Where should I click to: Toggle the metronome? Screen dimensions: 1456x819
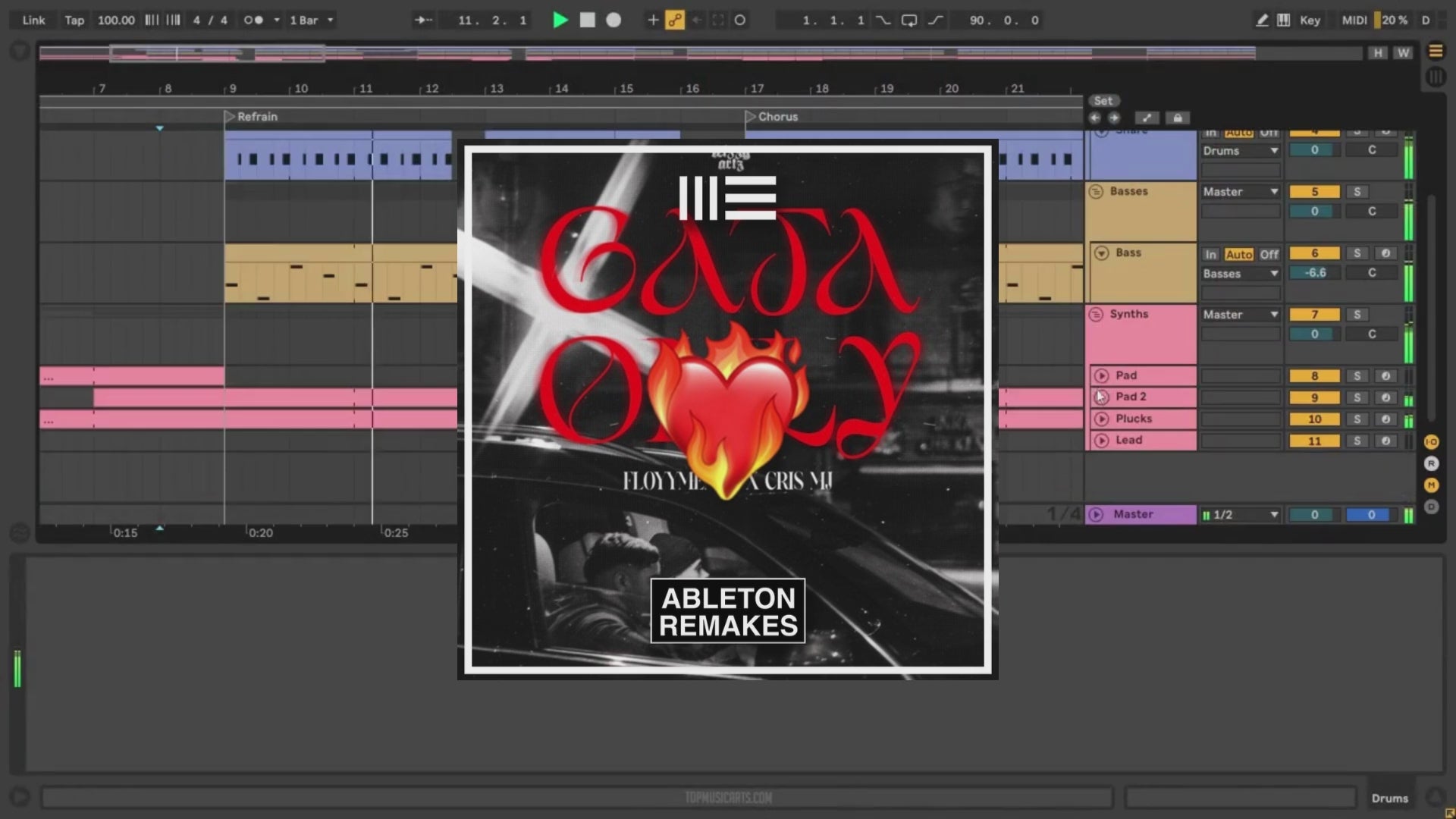pos(253,20)
